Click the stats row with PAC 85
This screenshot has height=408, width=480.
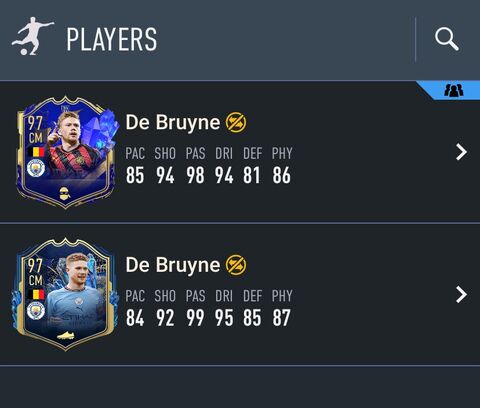coord(209,166)
